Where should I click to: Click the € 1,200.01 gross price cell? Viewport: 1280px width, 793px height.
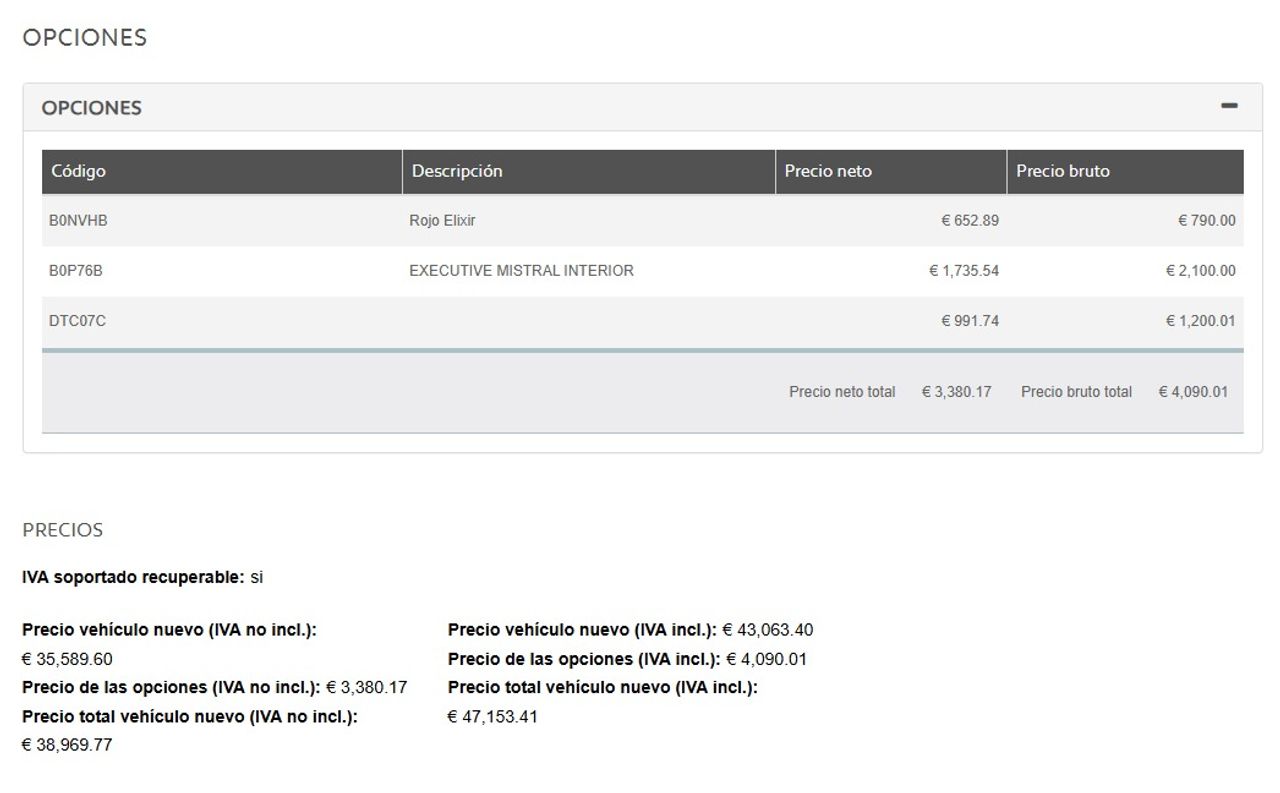(1200, 321)
